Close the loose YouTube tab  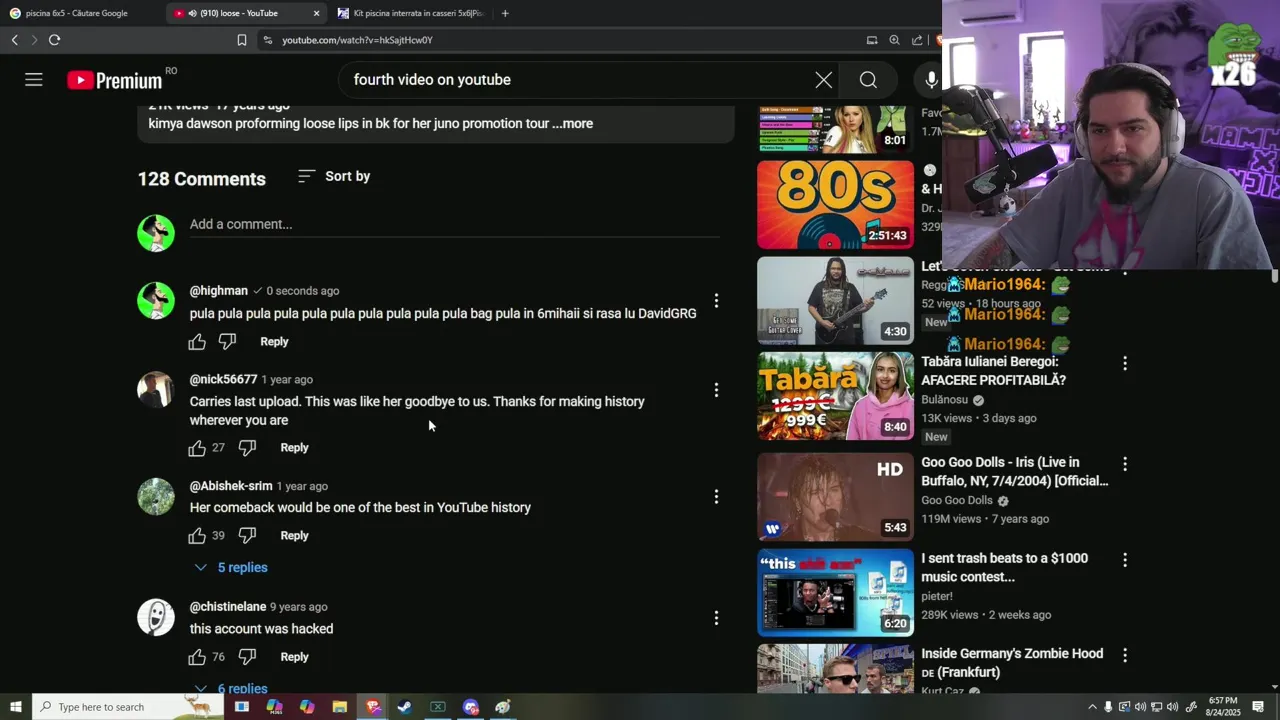pos(317,13)
